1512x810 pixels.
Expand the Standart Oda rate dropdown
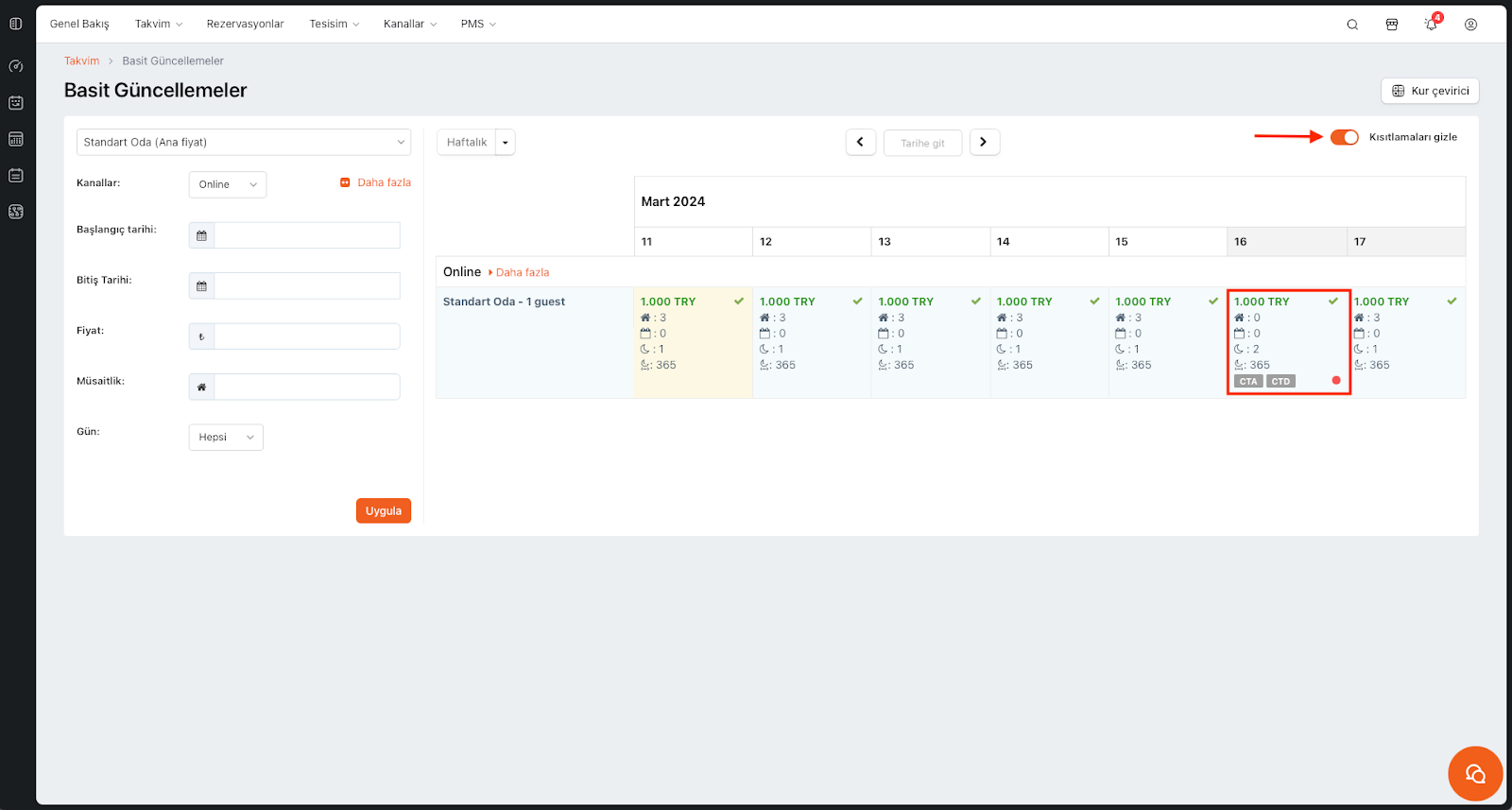(x=243, y=142)
